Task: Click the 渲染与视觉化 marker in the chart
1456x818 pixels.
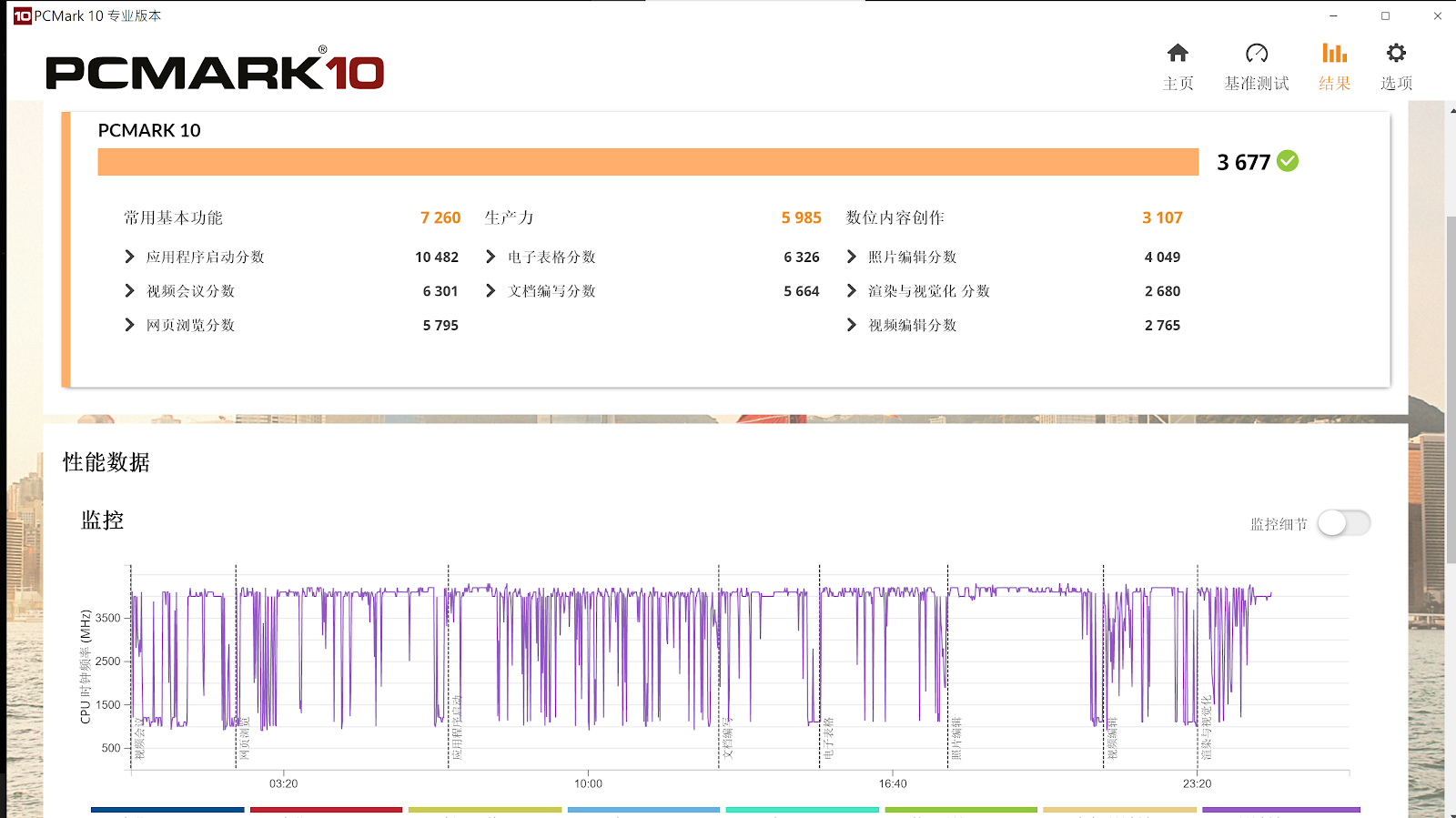Action: coord(1206,727)
